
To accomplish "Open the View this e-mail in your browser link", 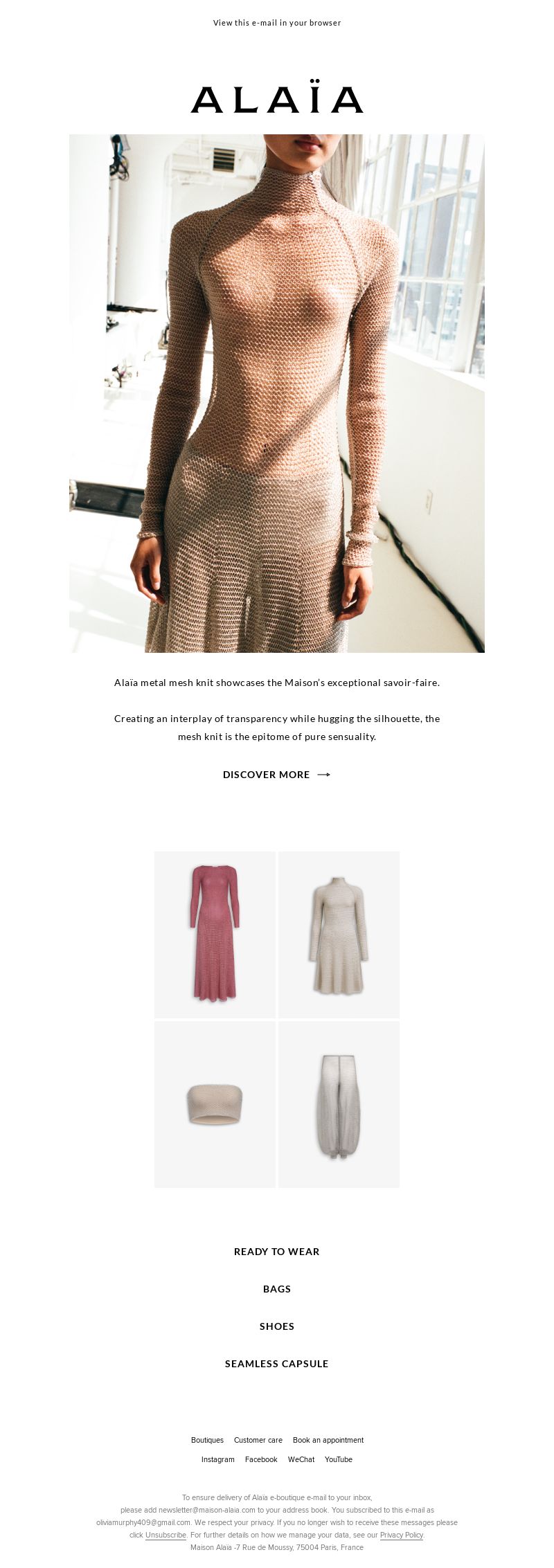I will pos(277,23).
